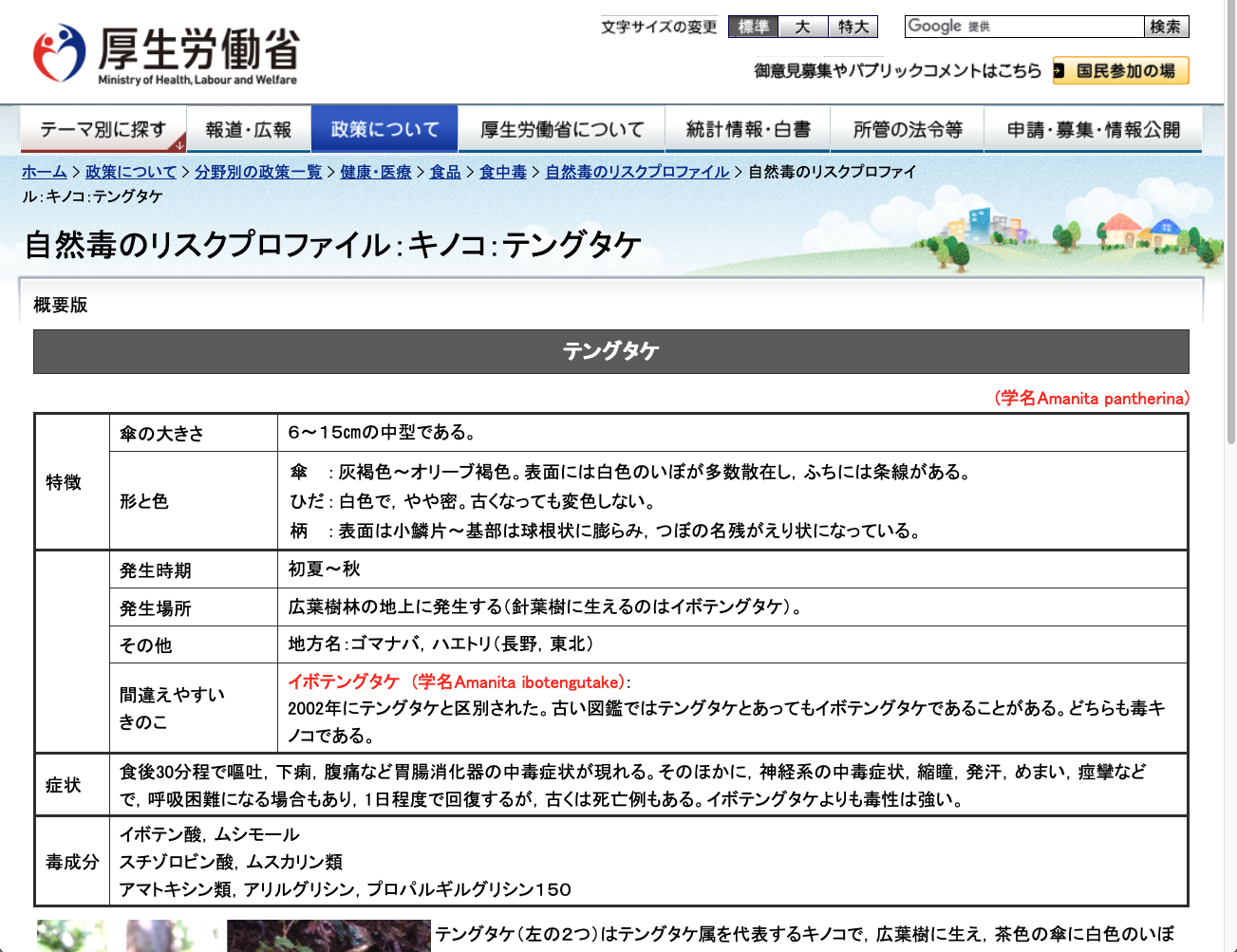The height and width of the screenshot is (952, 1237).
Task: Click the arrow icon on 国民参加の場 button
Action: [1059, 71]
